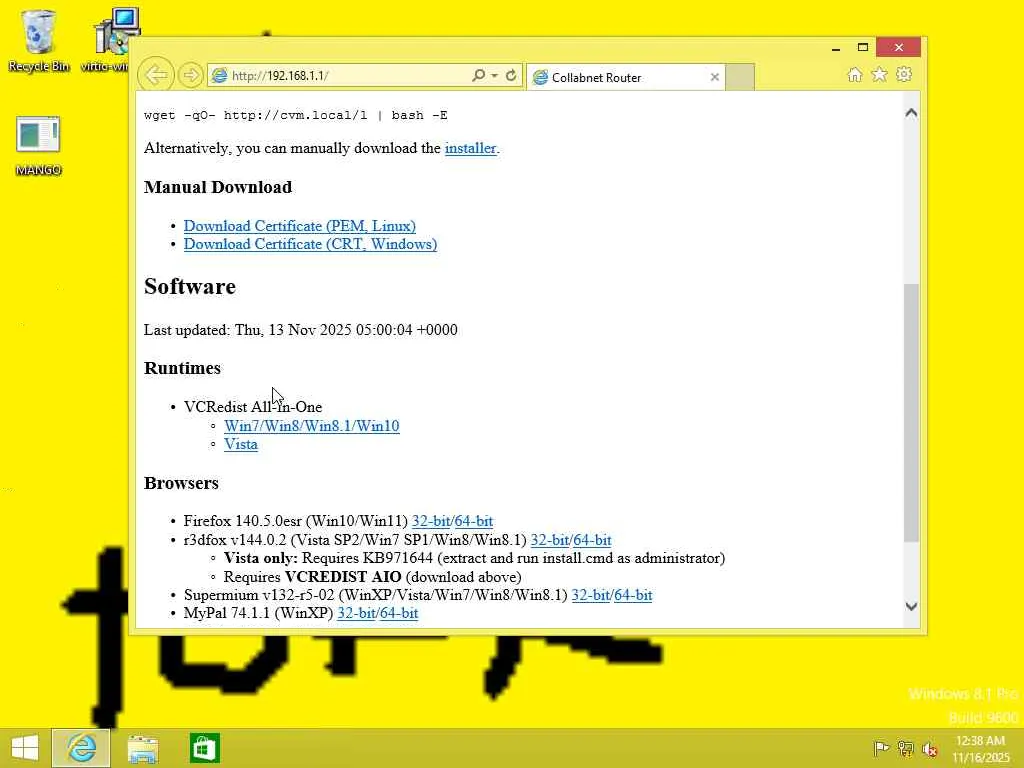The height and width of the screenshot is (768, 1024).
Task: Download Supermium v132-r5-02 32-bit
Action: [x=591, y=595]
